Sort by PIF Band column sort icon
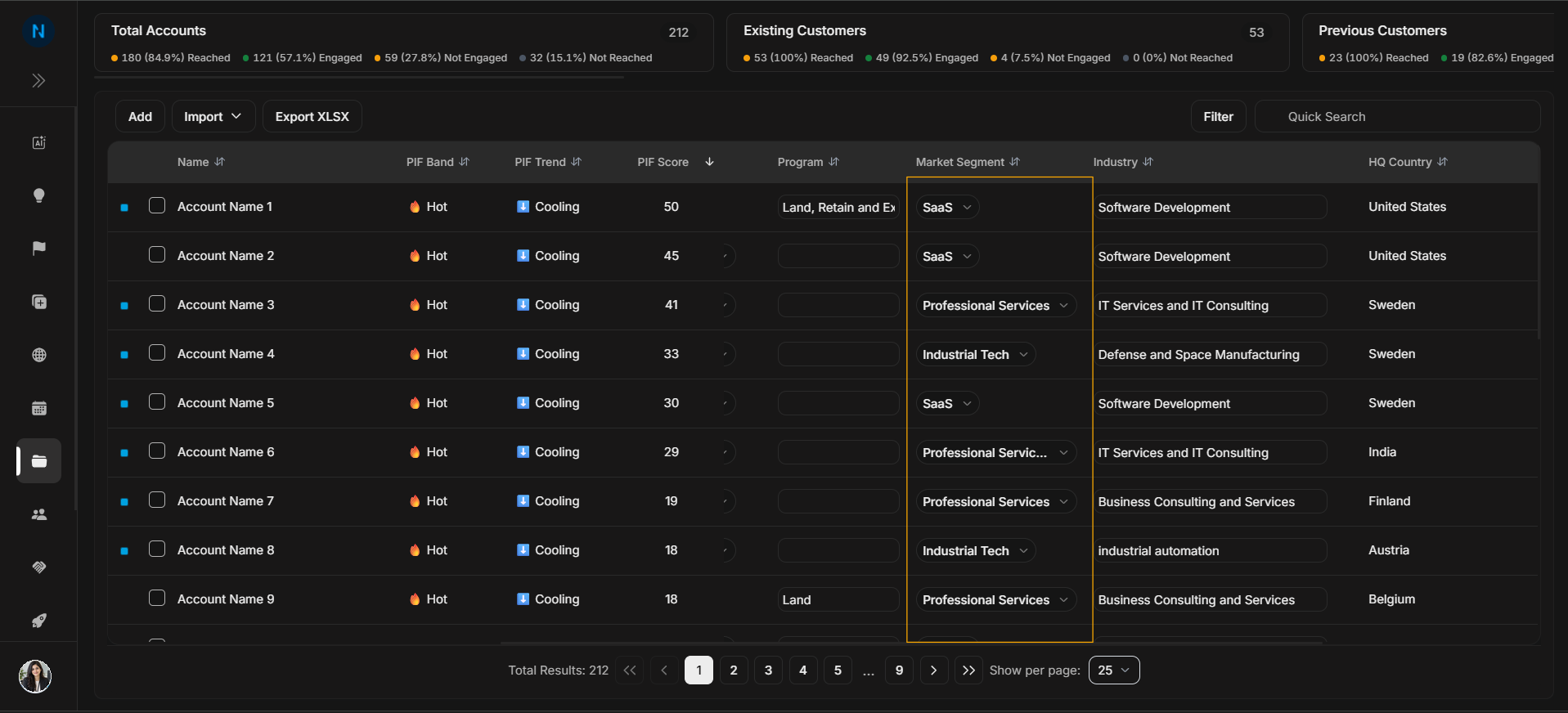Image resolution: width=1568 pixels, height=713 pixels. click(x=464, y=162)
